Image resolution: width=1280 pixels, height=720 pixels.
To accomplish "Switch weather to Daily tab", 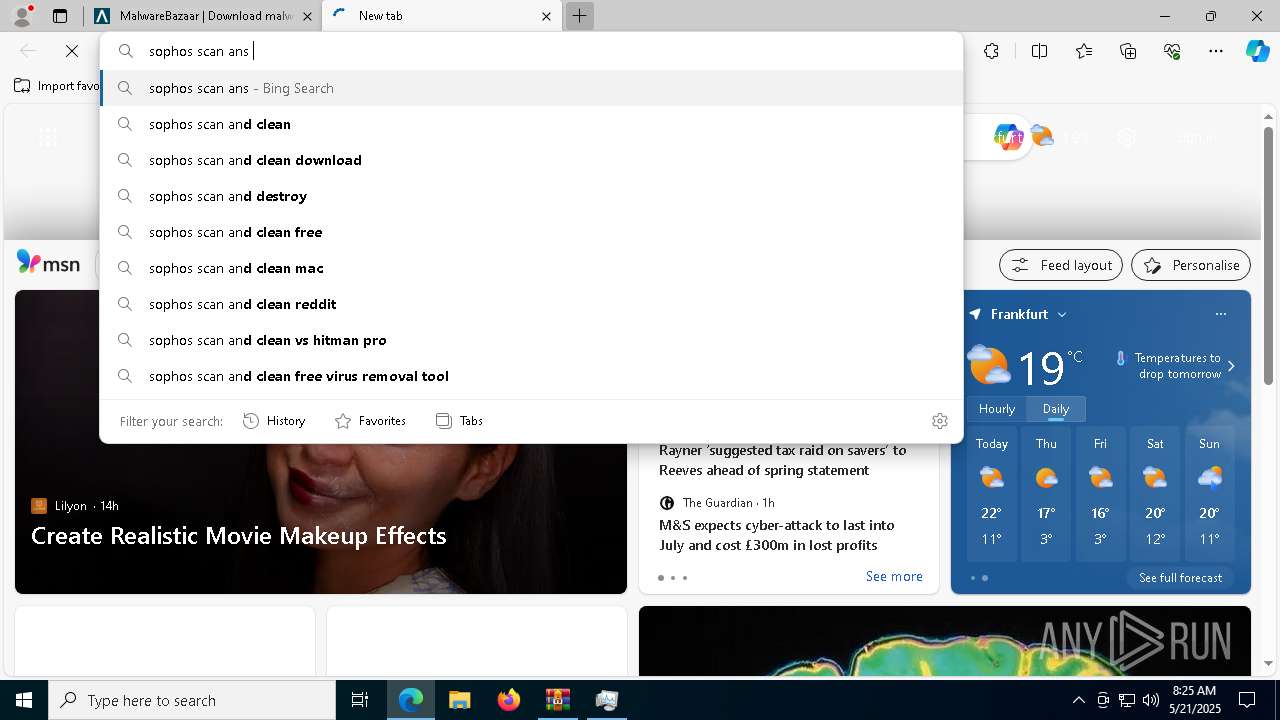I will pyautogui.click(x=1056, y=409).
